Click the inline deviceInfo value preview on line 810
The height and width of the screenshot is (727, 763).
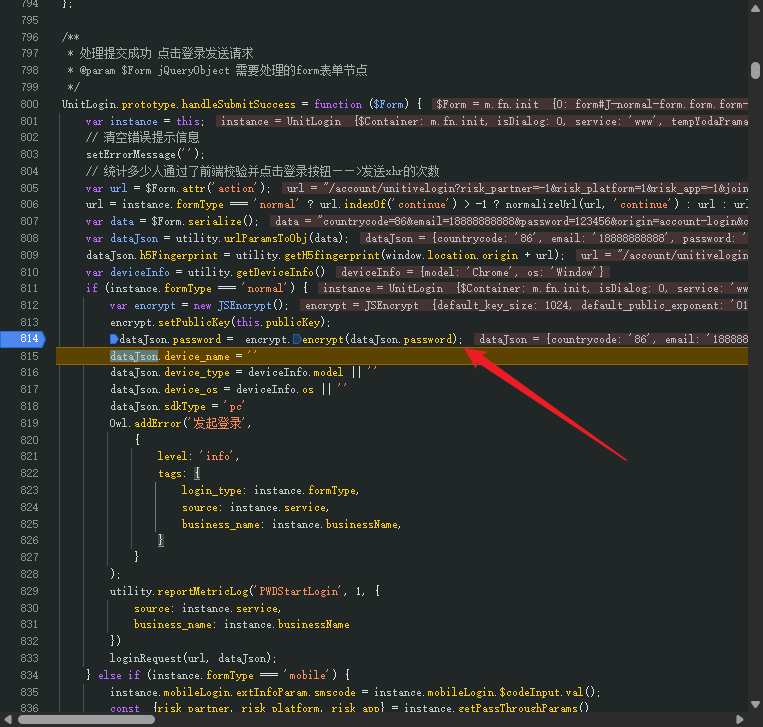pyautogui.click(x=472, y=272)
